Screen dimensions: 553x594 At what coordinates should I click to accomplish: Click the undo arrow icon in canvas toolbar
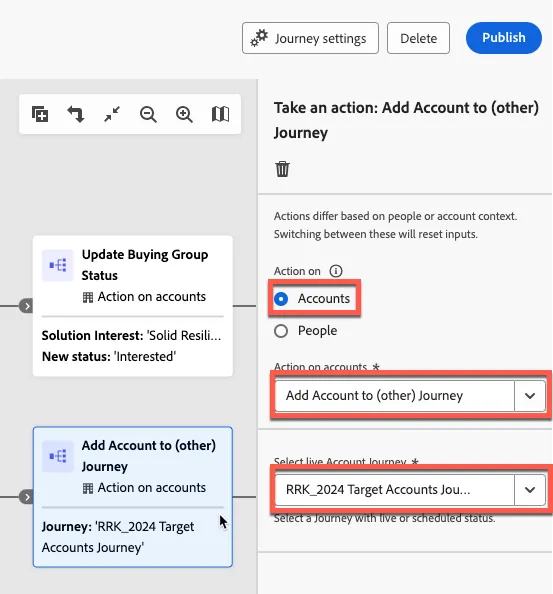75,114
